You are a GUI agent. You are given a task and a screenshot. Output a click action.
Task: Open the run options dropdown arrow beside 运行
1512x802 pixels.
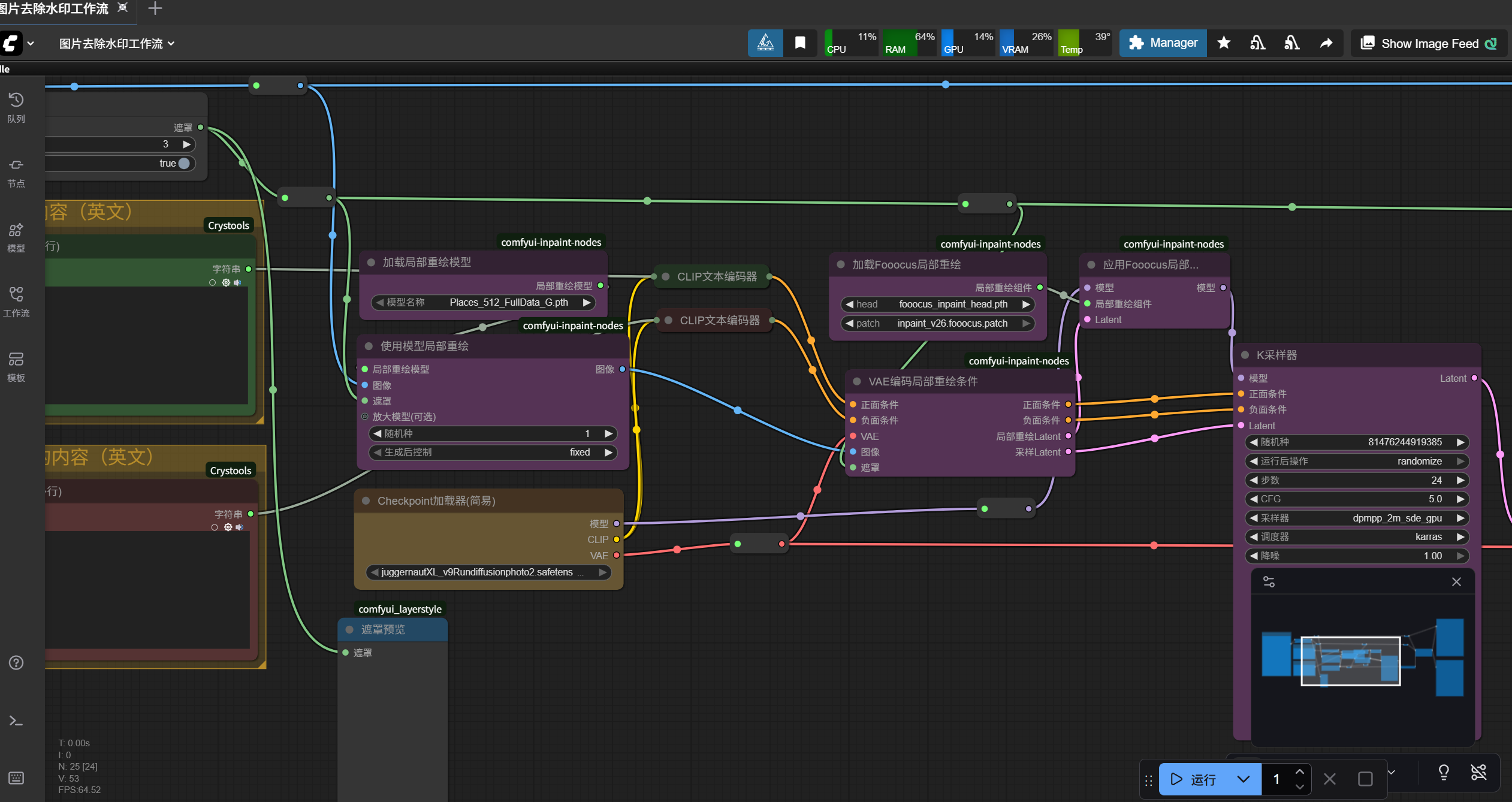[x=1243, y=779]
